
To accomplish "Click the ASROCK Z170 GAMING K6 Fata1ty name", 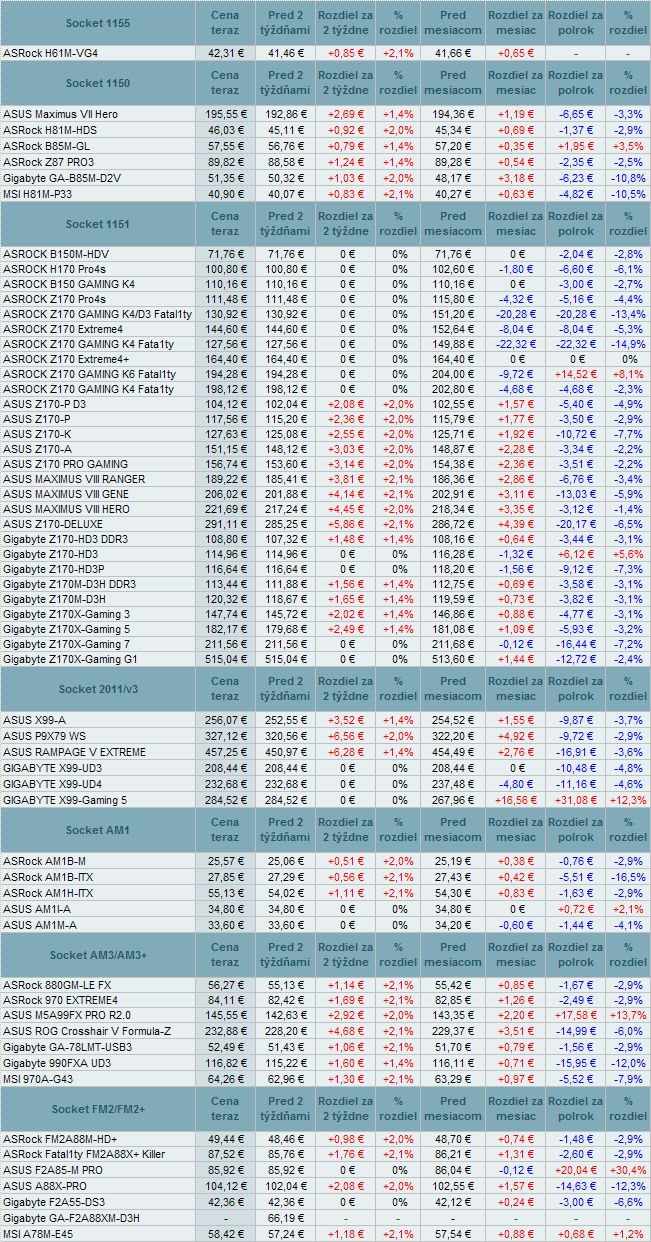I will pos(89,374).
